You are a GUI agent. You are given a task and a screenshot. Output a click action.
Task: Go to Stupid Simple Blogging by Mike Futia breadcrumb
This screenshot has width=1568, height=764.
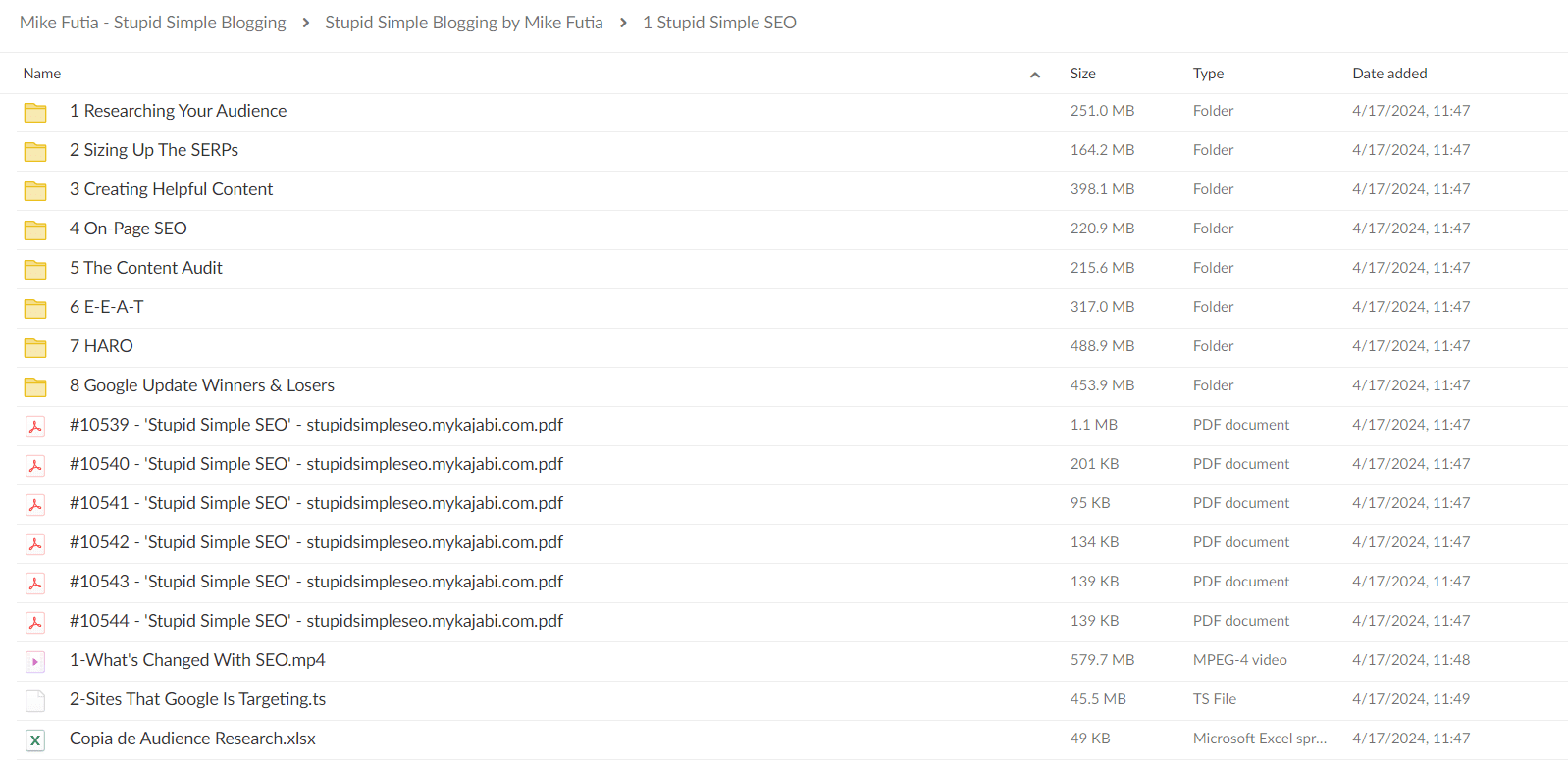coord(464,23)
